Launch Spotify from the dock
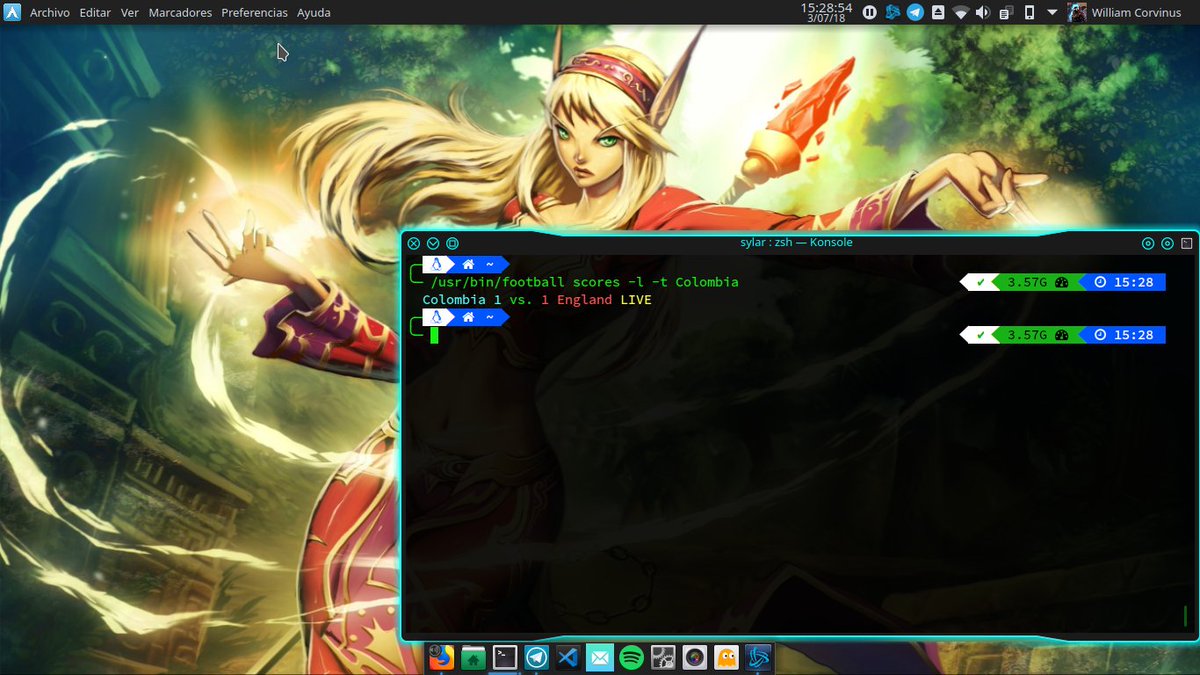Viewport: 1200px width, 675px height. [631, 657]
